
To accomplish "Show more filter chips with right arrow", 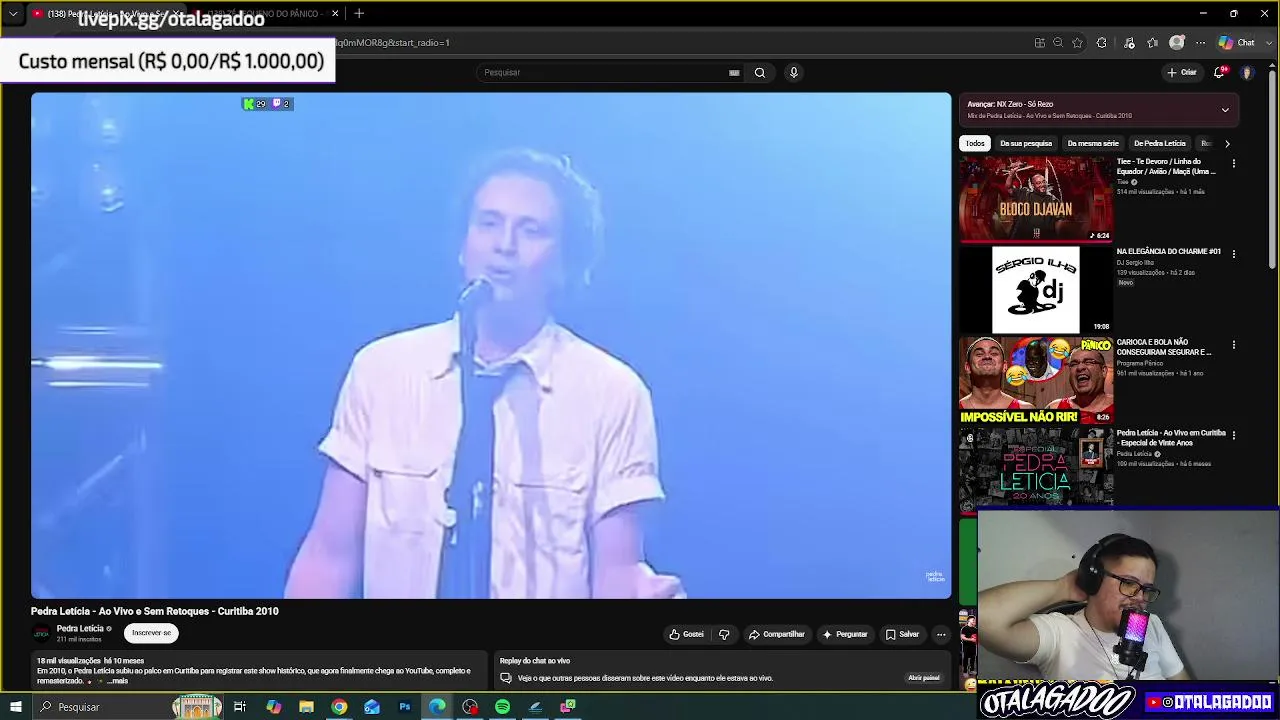I will (1227, 143).
